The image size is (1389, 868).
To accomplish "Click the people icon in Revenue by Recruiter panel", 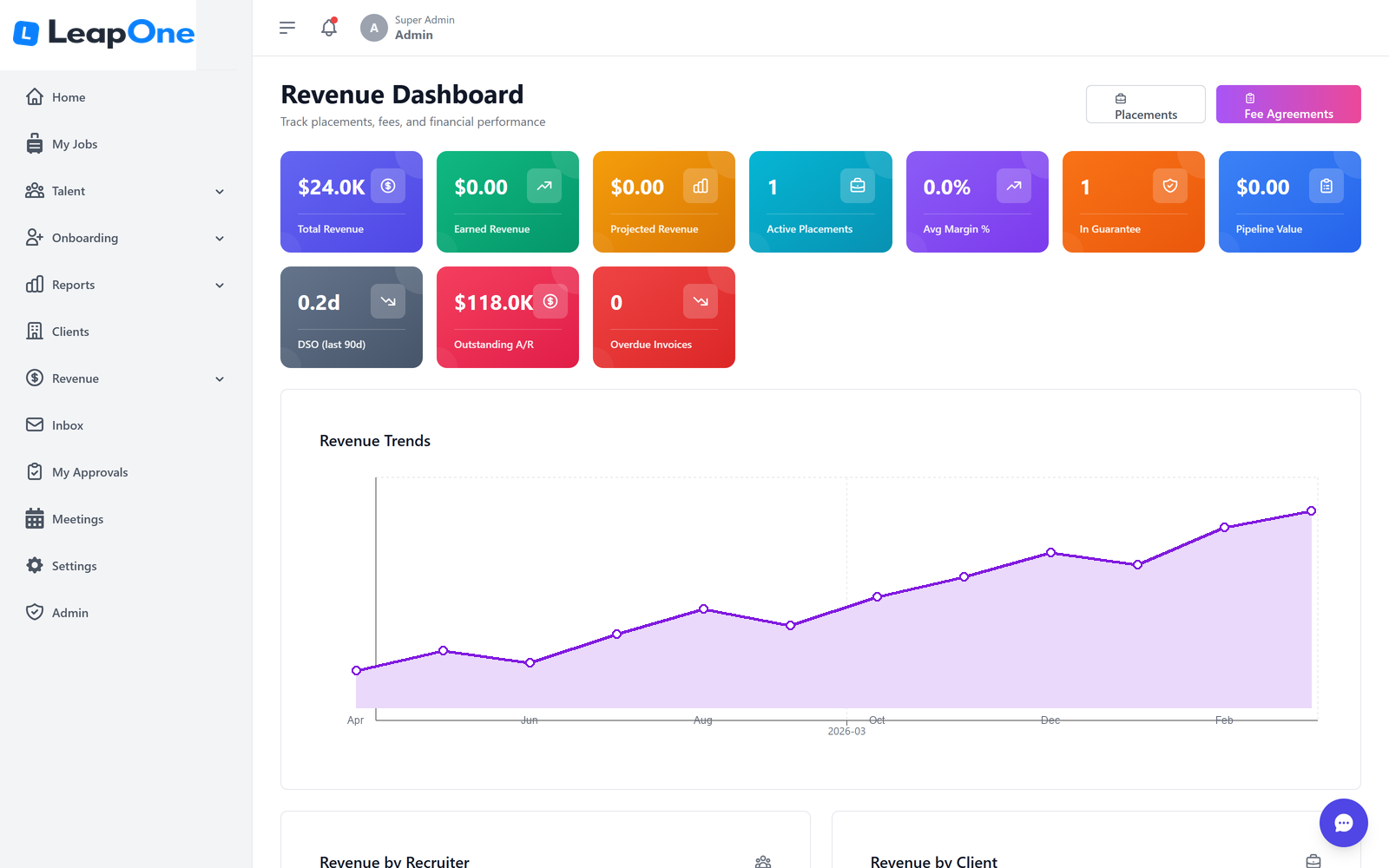I will click(763, 862).
